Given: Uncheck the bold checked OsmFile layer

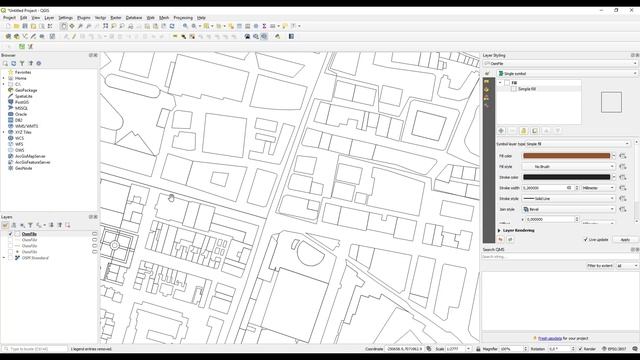Looking at the screenshot, I should pyautogui.click(x=11, y=234).
